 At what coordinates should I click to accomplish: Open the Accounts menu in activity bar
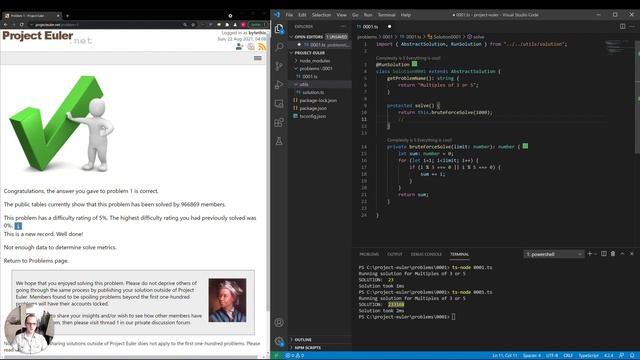279,322
